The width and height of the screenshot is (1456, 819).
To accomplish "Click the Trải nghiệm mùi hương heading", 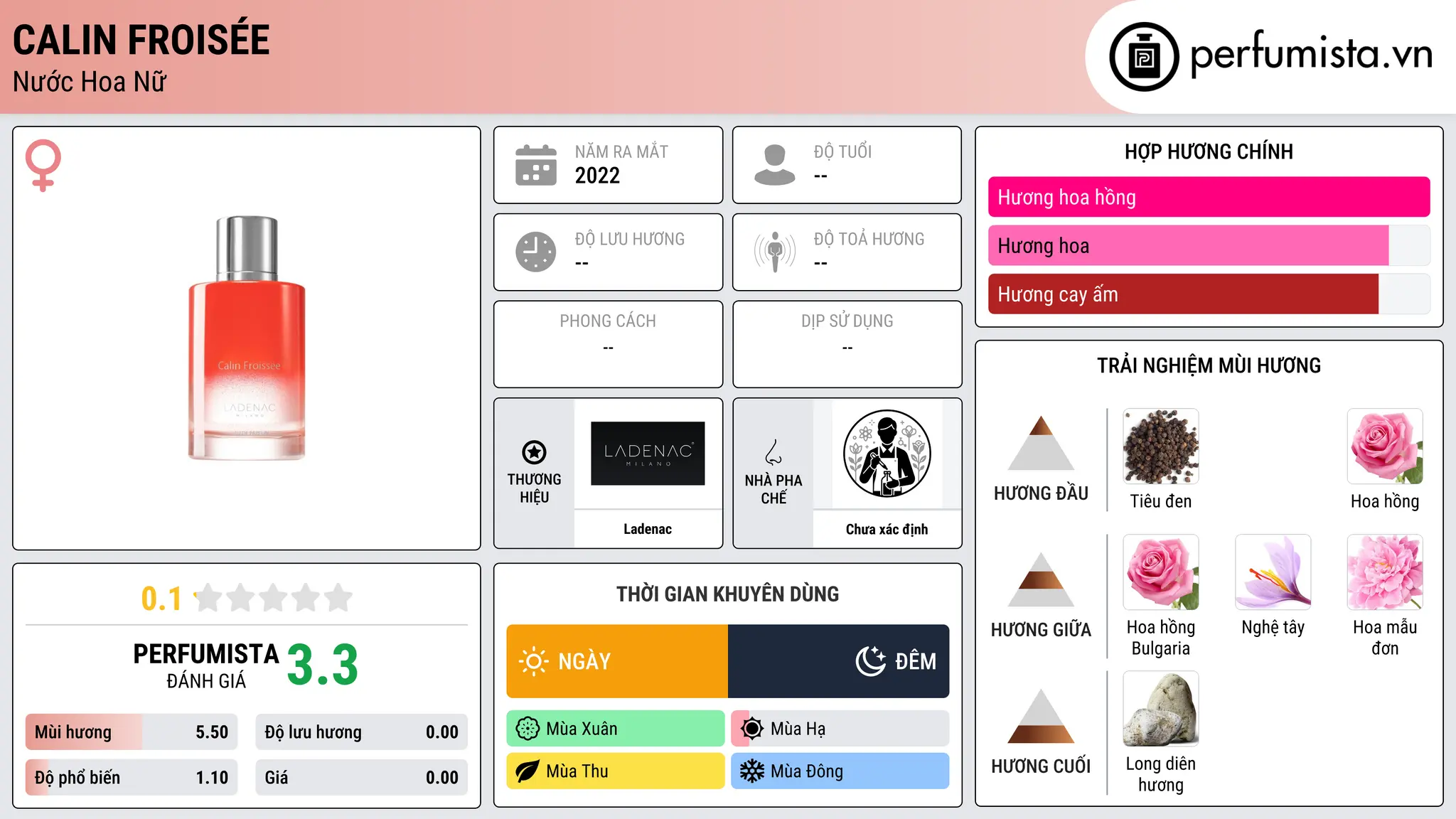I will [1209, 365].
